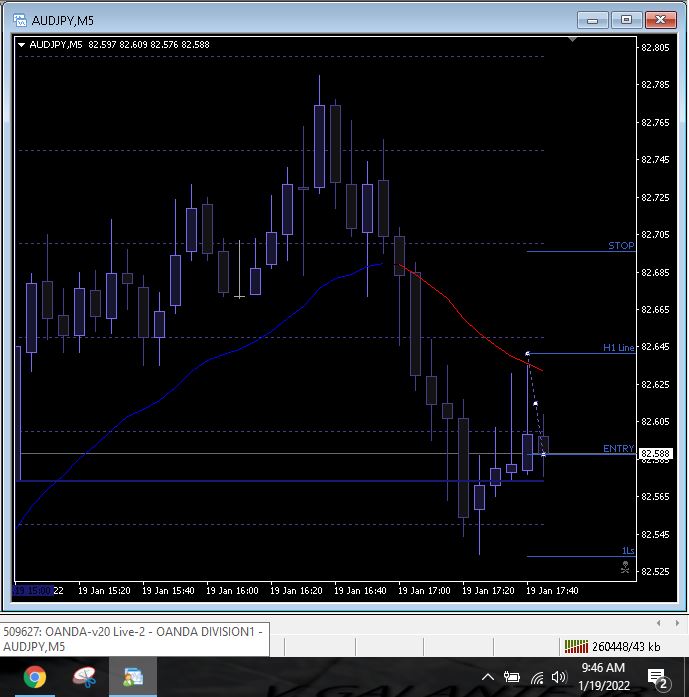
Task: Click the 260448/43 kb traffic readout
Action: click(626, 647)
